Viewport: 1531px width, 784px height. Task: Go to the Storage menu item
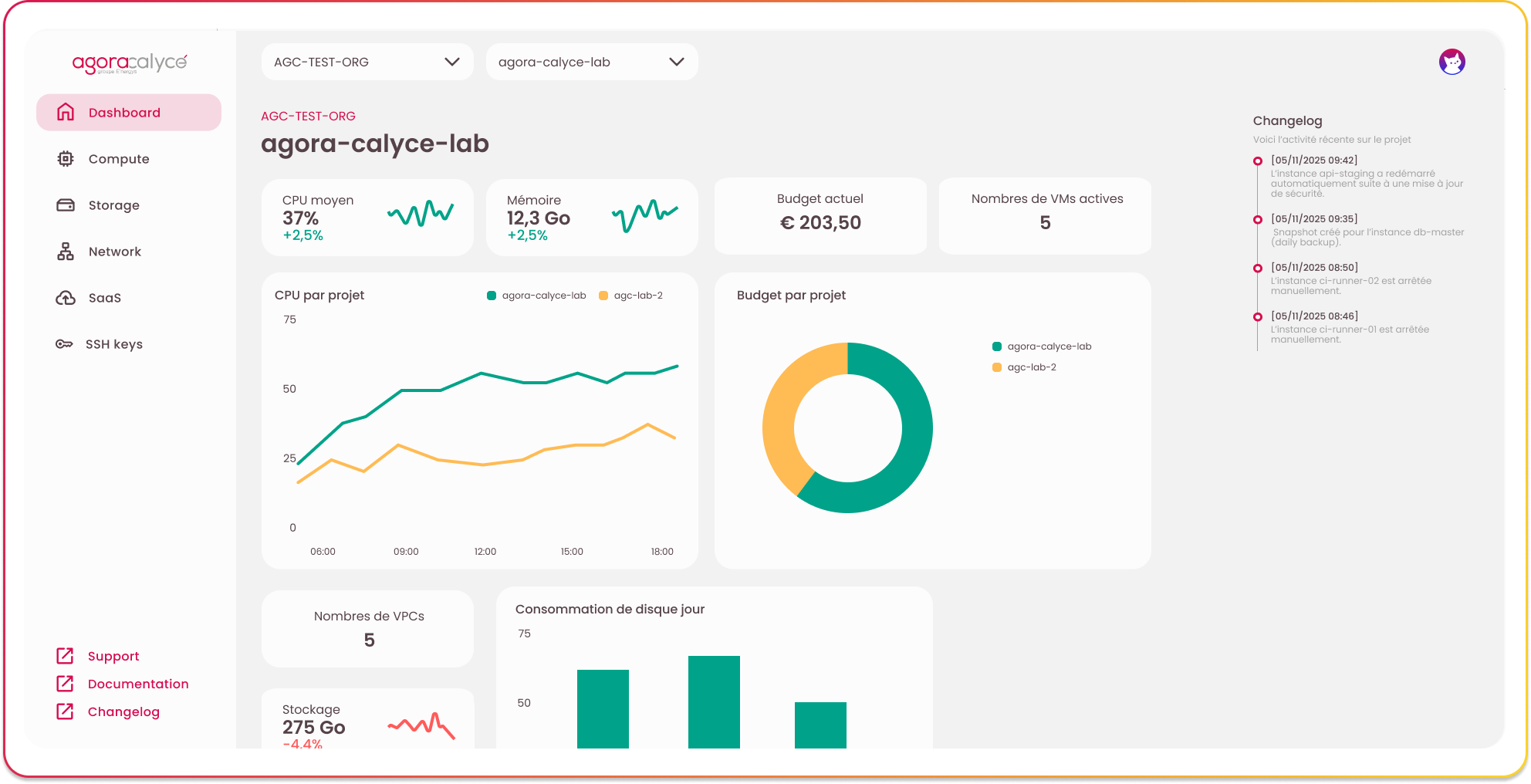tap(114, 205)
